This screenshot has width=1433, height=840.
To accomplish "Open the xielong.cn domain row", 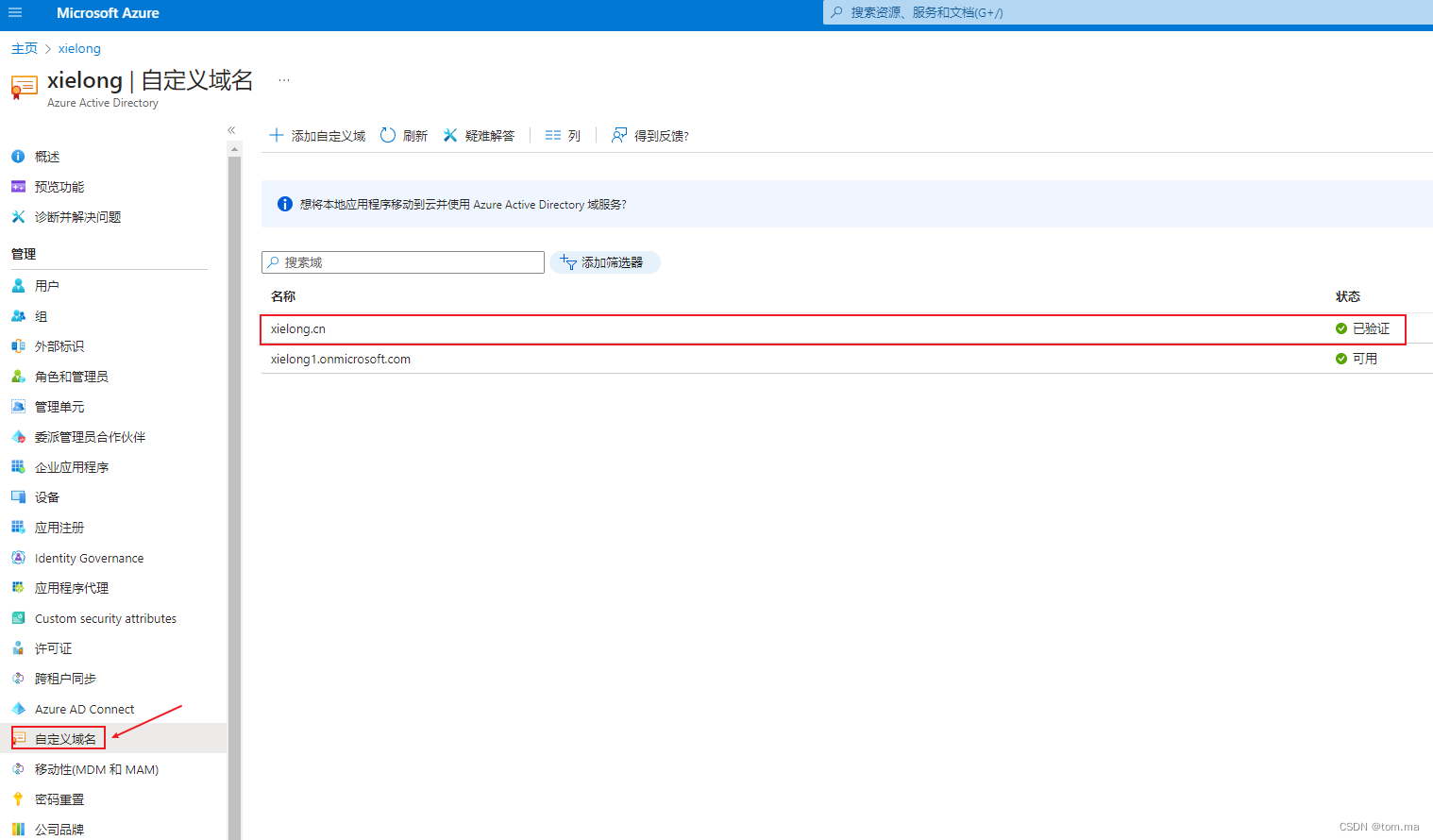I will coord(847,328).
